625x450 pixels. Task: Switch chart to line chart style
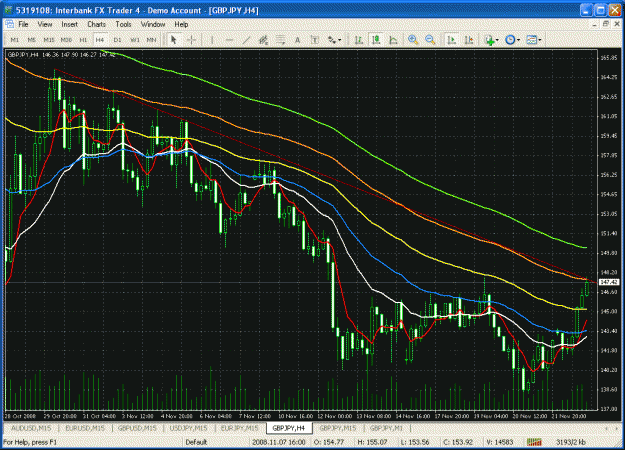pos(393,40)
